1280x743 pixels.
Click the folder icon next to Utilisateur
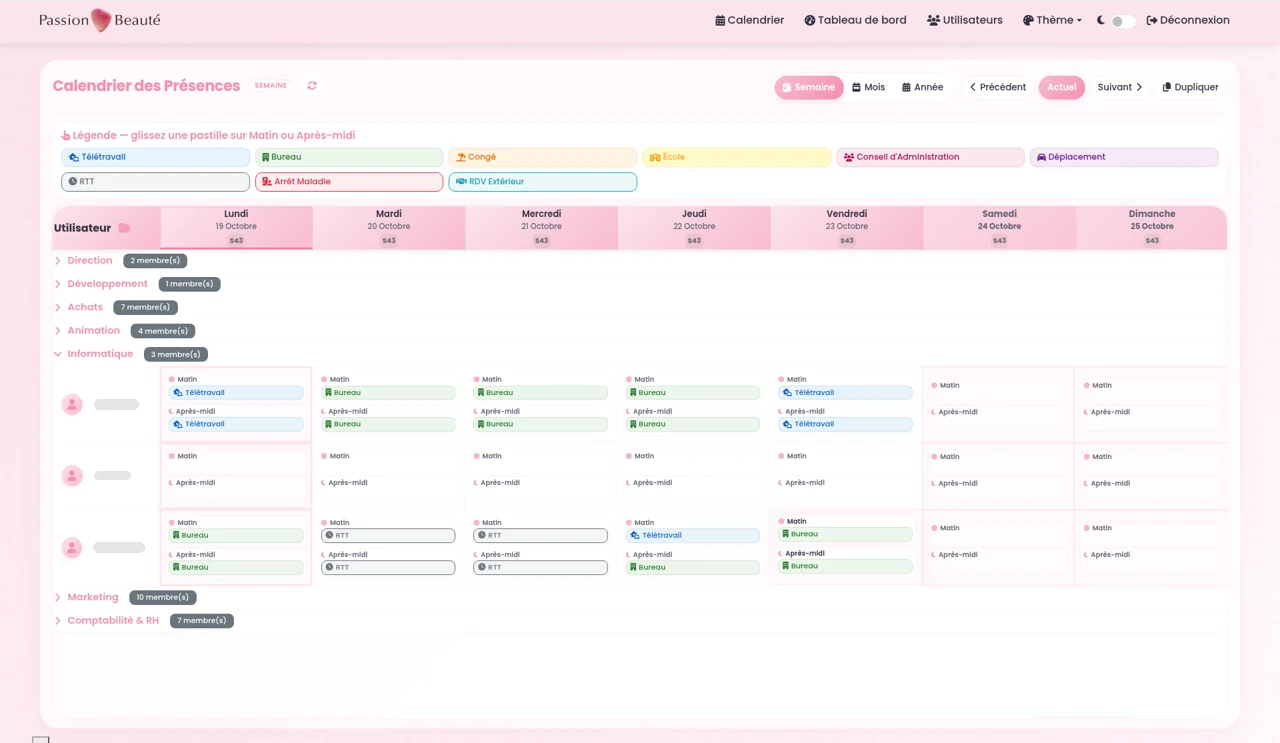[x=124, y=228]
